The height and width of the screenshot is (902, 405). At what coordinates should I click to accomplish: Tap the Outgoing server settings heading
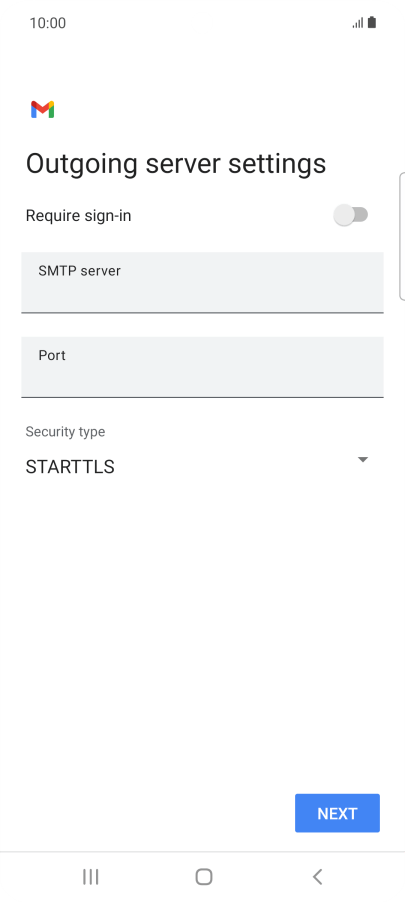pyautogui.click(x=176, y=163)
